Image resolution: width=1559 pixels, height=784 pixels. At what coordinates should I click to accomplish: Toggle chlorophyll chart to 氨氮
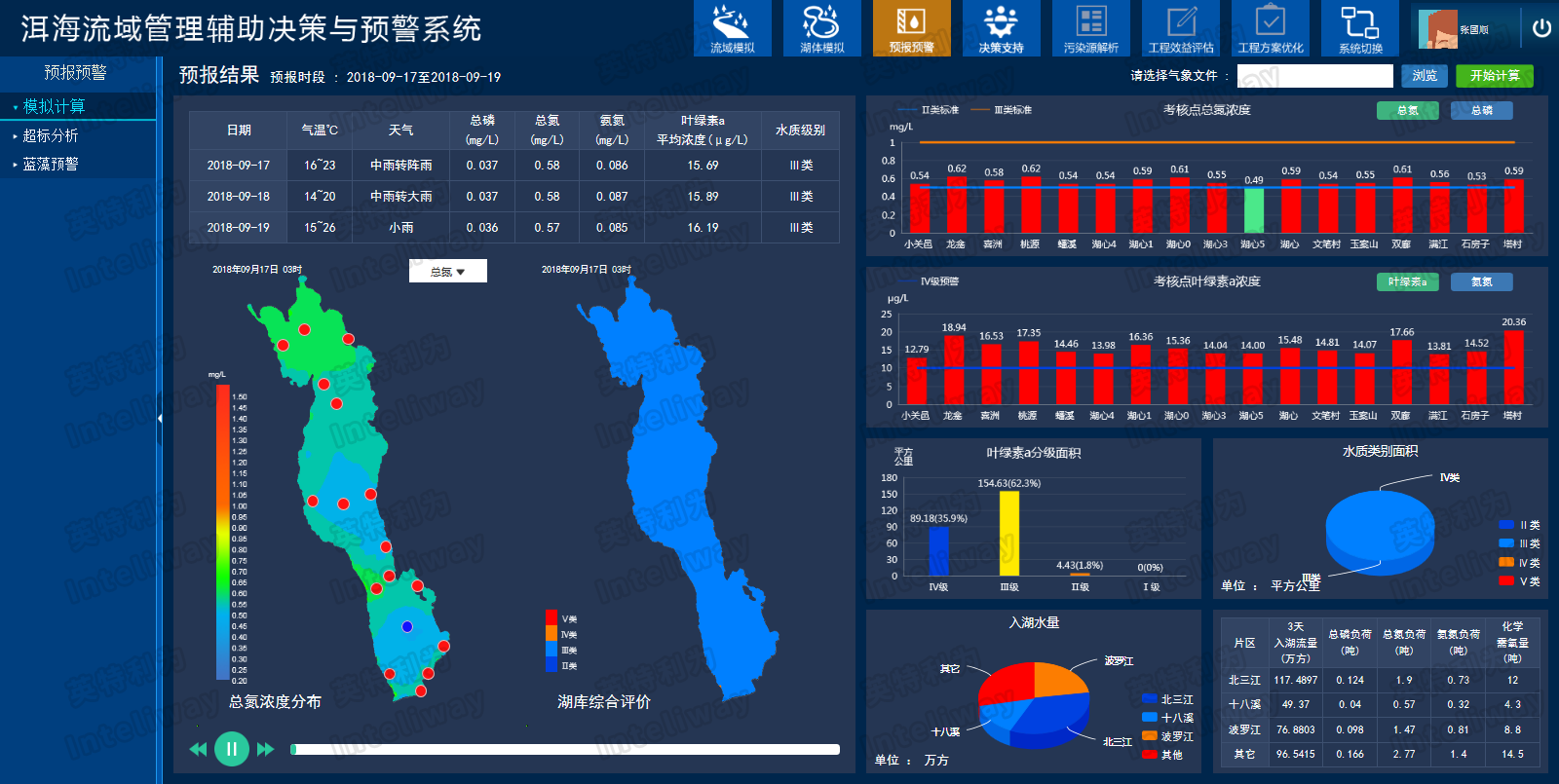tap(1481, 281)
